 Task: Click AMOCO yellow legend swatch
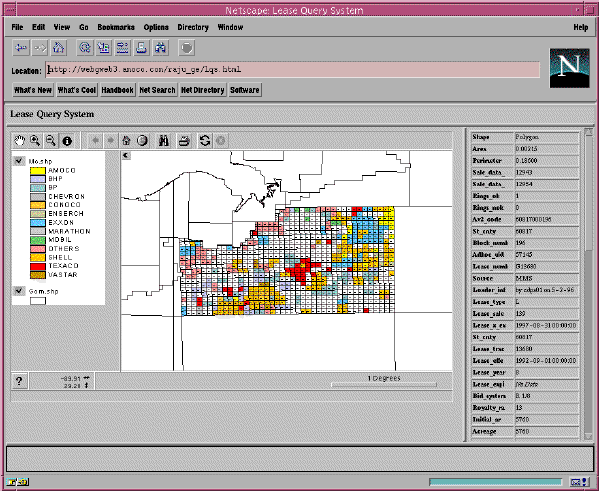pyautogui.click(x=38, y=170)
